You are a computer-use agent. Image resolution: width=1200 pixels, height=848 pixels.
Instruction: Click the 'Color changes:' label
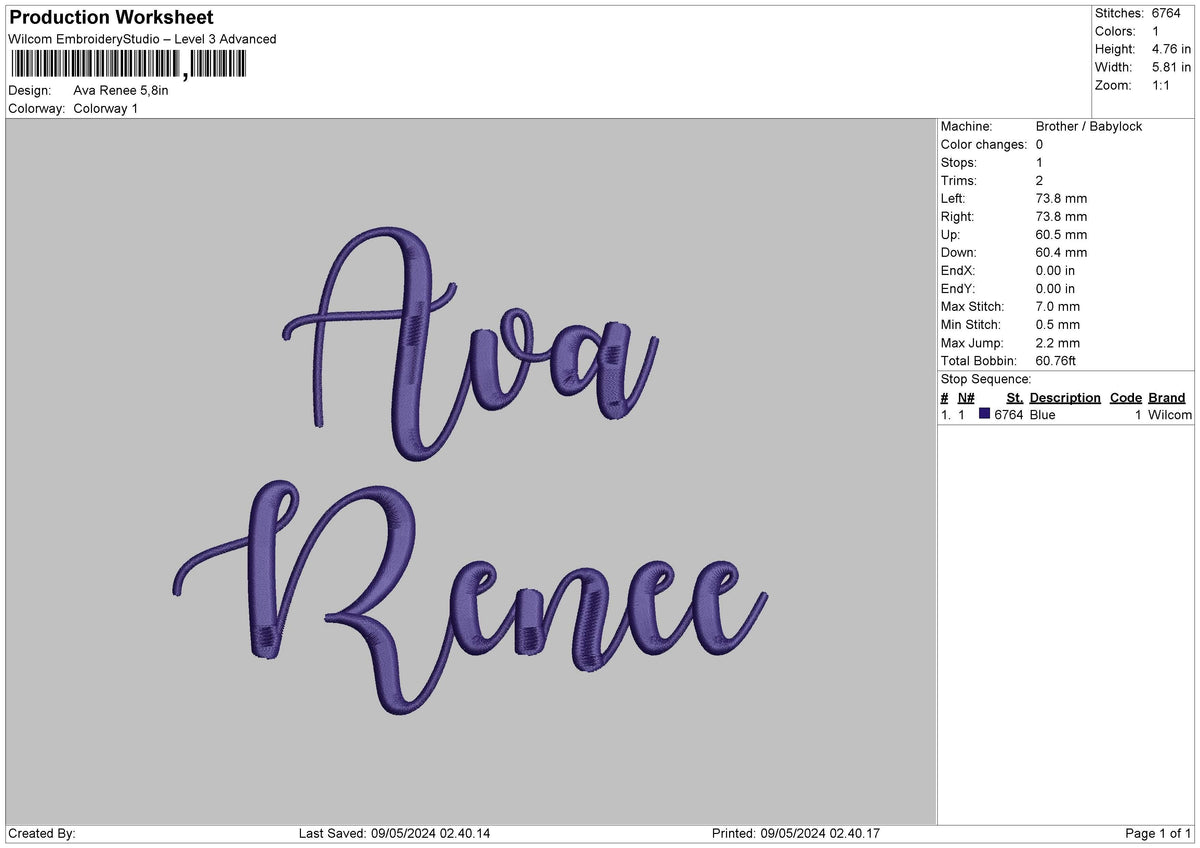[984, 144]
